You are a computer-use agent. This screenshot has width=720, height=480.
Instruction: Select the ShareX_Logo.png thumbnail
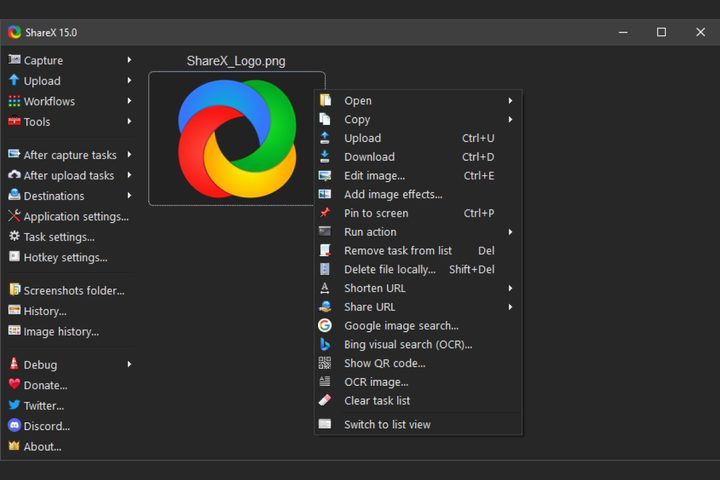click(237, 138)
